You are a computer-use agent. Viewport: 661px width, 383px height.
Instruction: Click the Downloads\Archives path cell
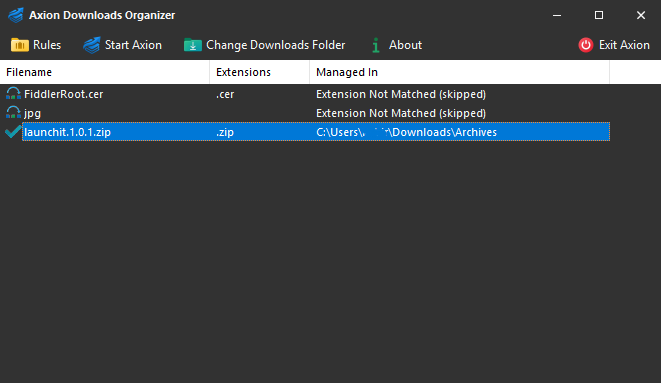[406, 132]
